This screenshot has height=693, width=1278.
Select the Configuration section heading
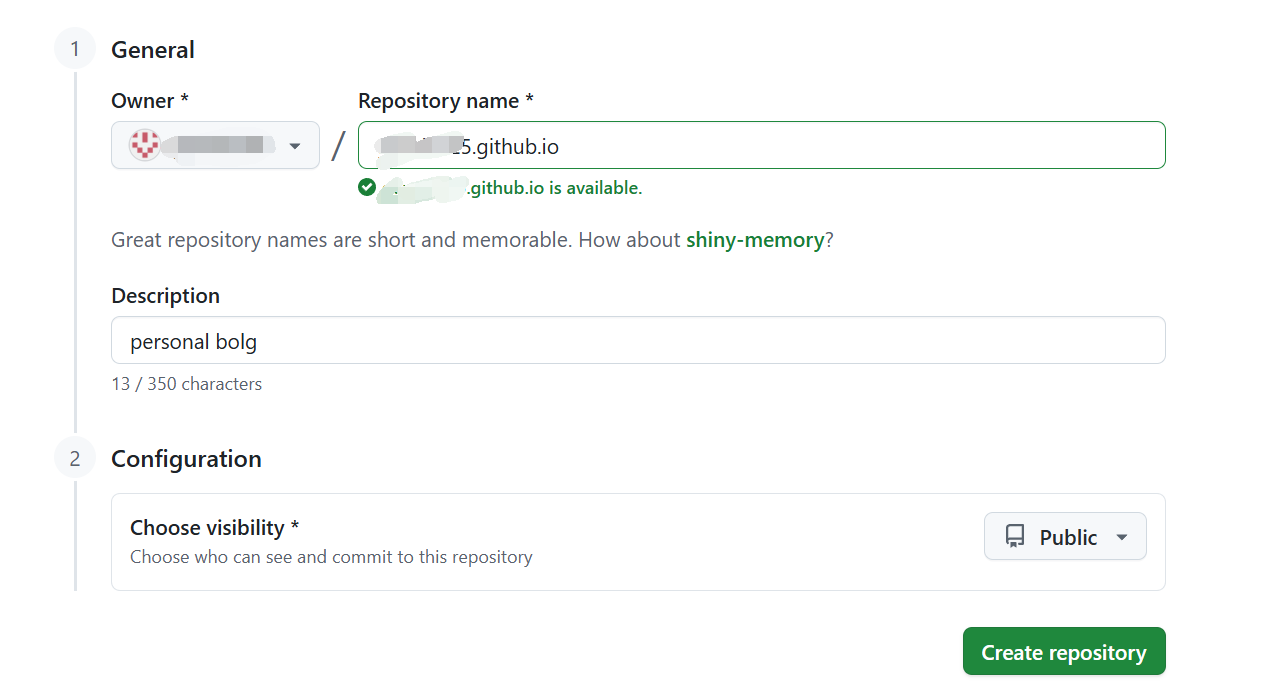tap(186, 459)
